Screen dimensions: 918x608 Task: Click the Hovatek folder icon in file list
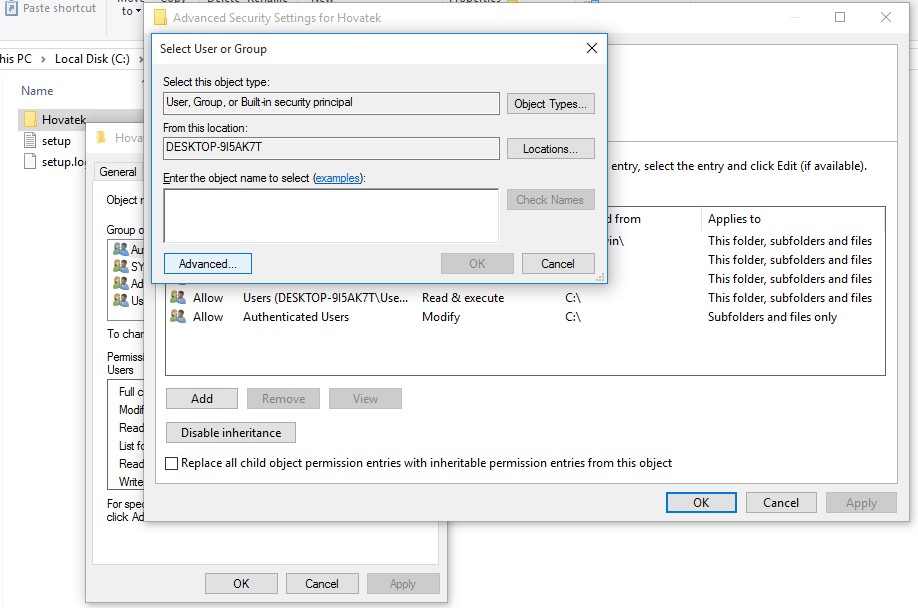[x=30, y=120]
